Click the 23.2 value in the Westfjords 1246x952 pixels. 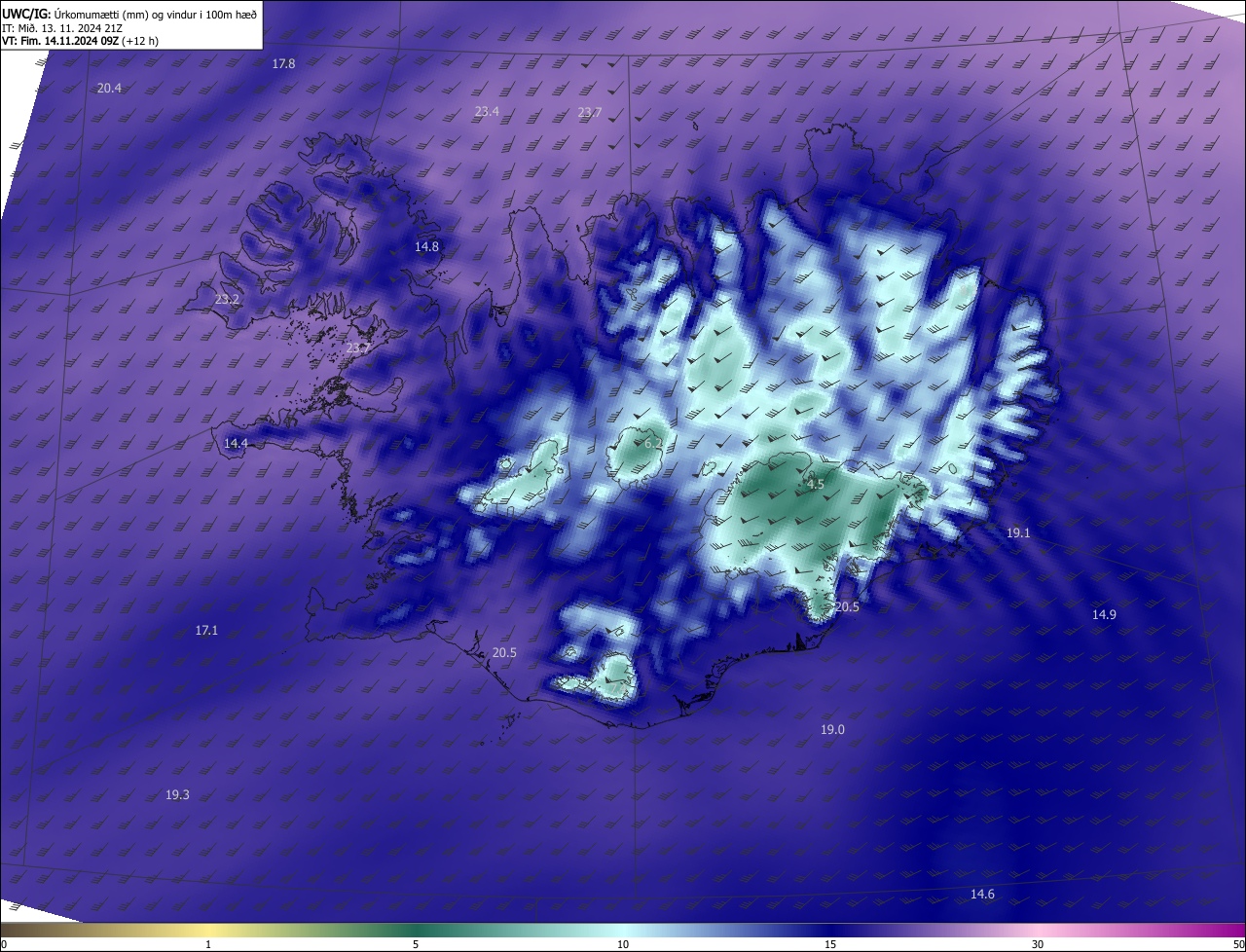pyautogui.click(x=227, y=299)
